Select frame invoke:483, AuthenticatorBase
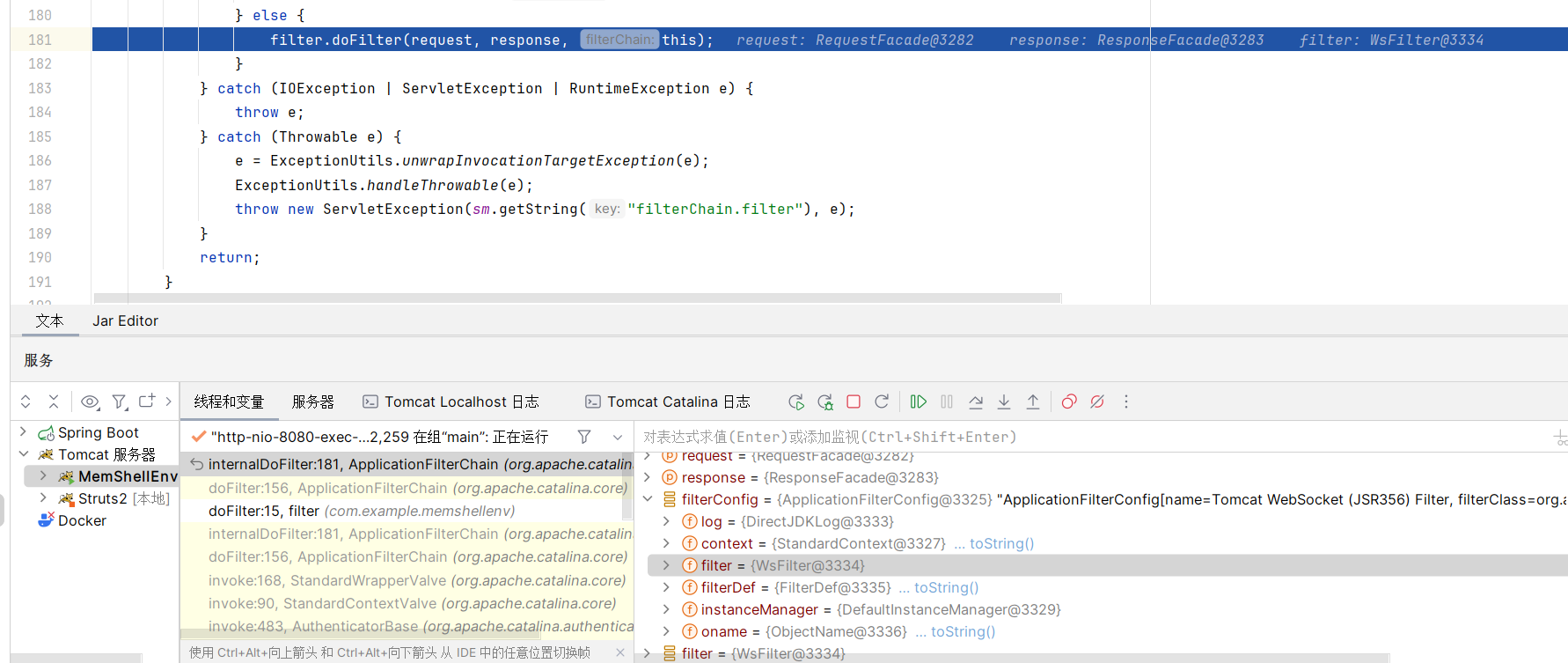This screenshot has height=663, width=1568. (x=407, y=626)
